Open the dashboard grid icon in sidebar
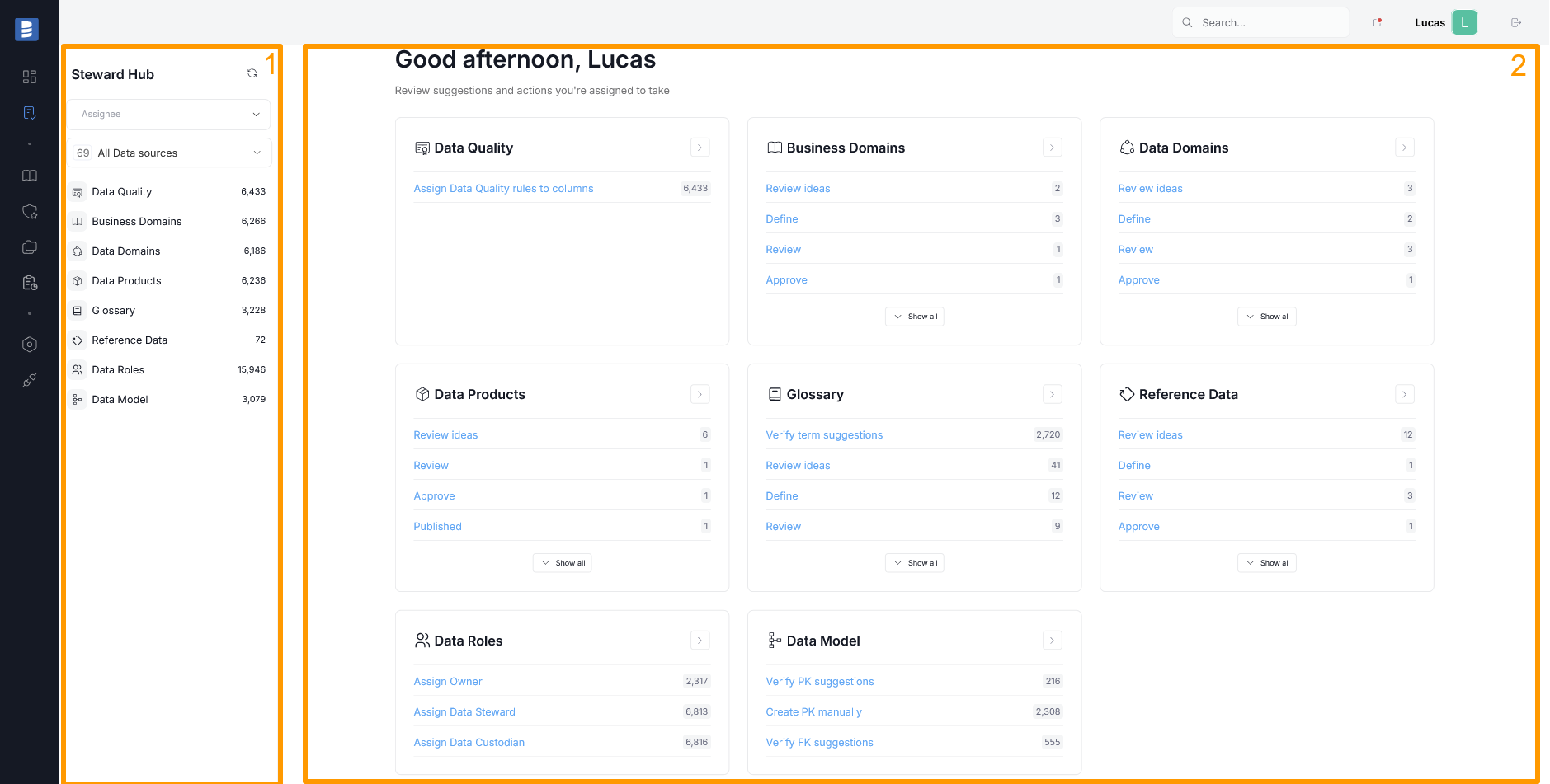1550x784 pixels. (x=30, y=77)
